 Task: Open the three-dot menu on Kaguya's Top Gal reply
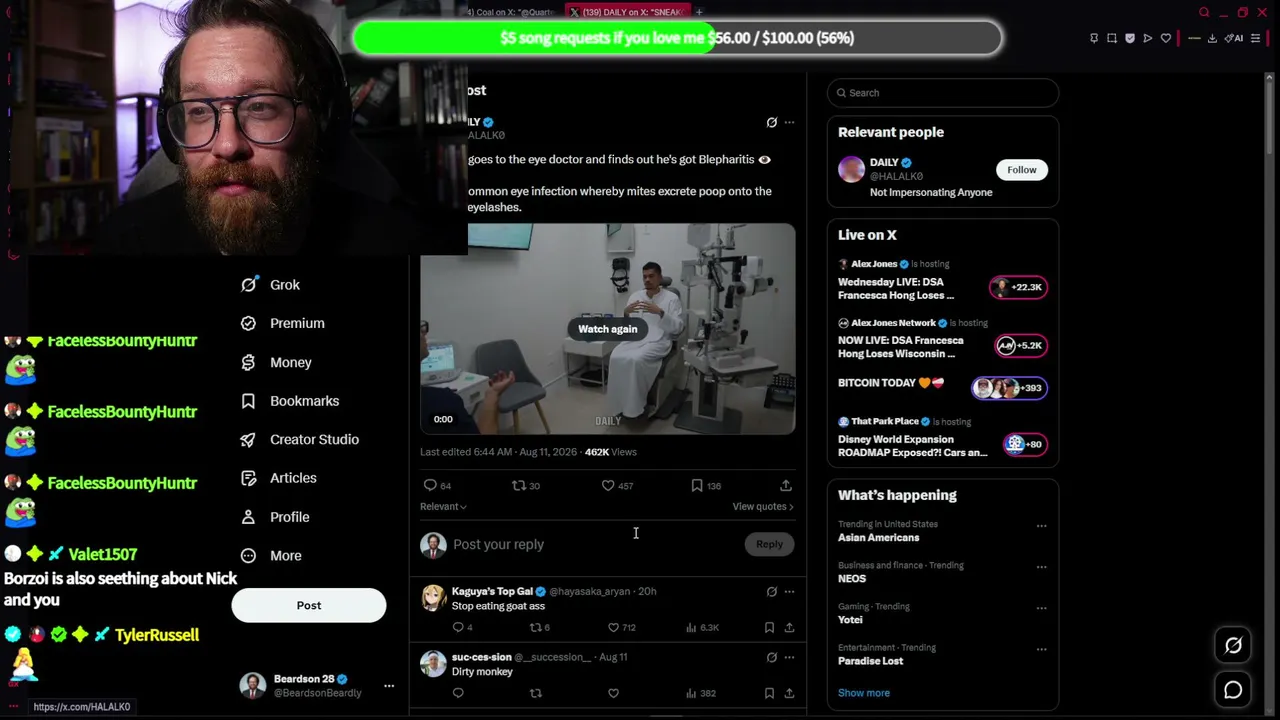point(789,592)
